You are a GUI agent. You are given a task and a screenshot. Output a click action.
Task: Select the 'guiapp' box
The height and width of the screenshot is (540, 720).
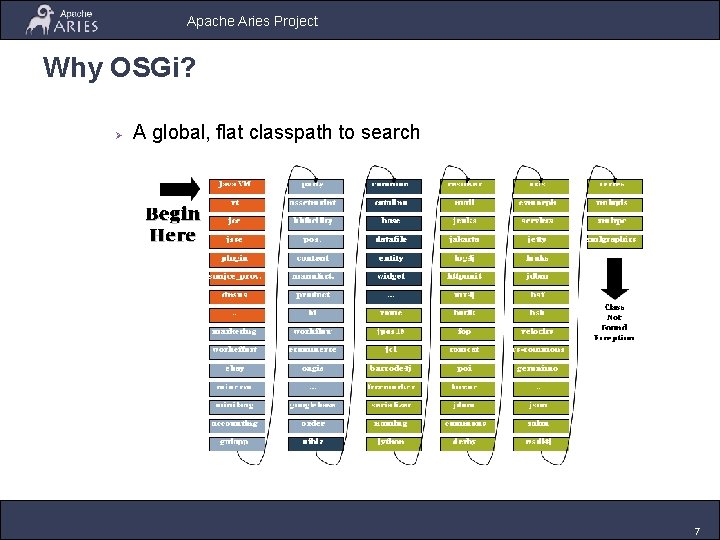click(237, 444)
